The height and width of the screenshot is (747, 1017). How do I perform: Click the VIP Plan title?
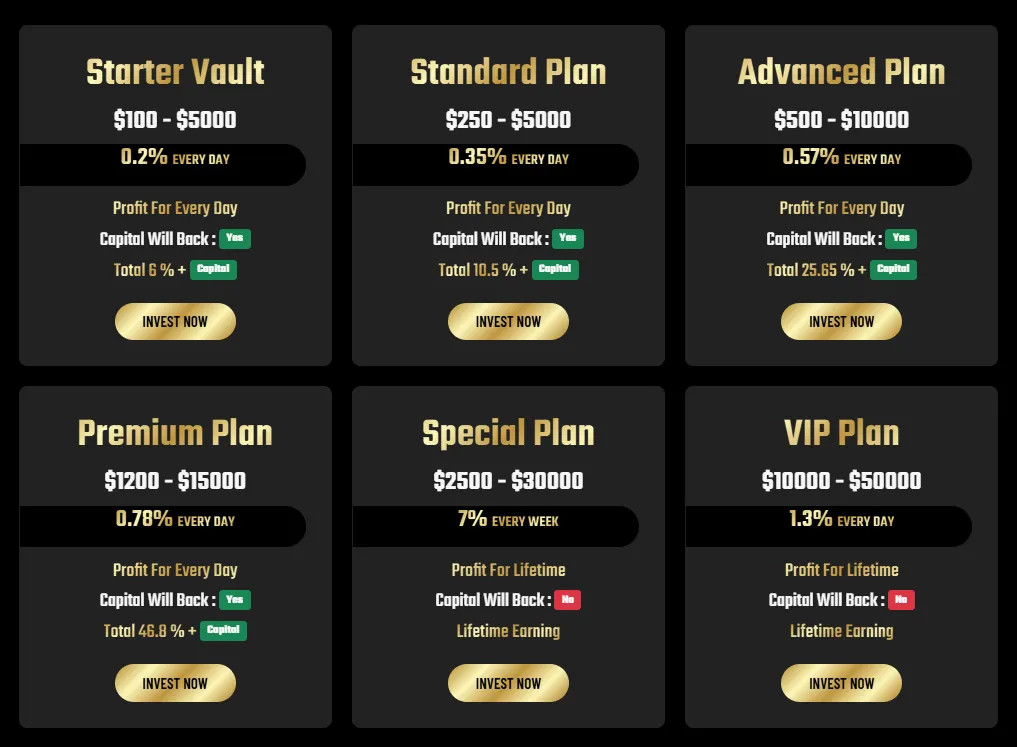(x=841, y=433)
